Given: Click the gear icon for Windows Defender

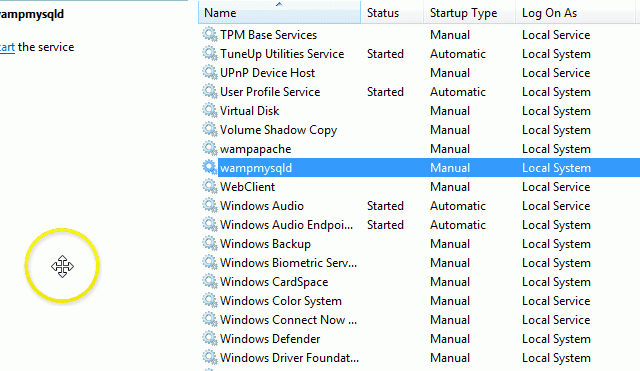Looking at the screenshot, I should (x=210, y=338).
